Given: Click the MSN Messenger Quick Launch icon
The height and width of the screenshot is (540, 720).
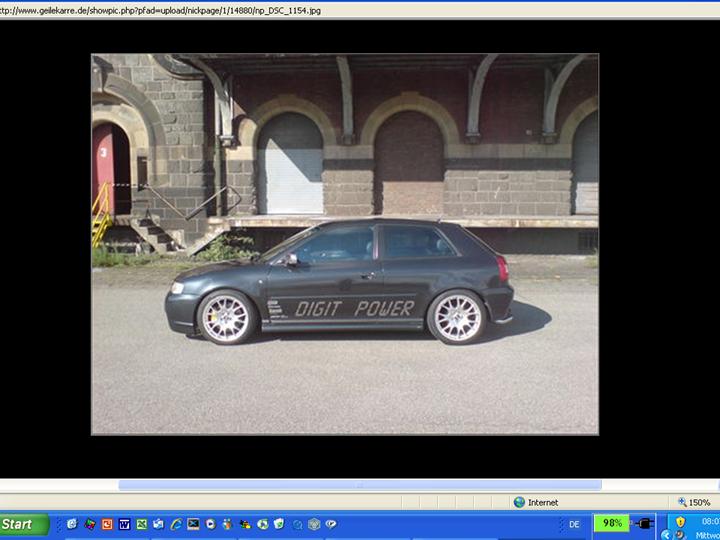Looking at the screenshot, I should point(228,524).
